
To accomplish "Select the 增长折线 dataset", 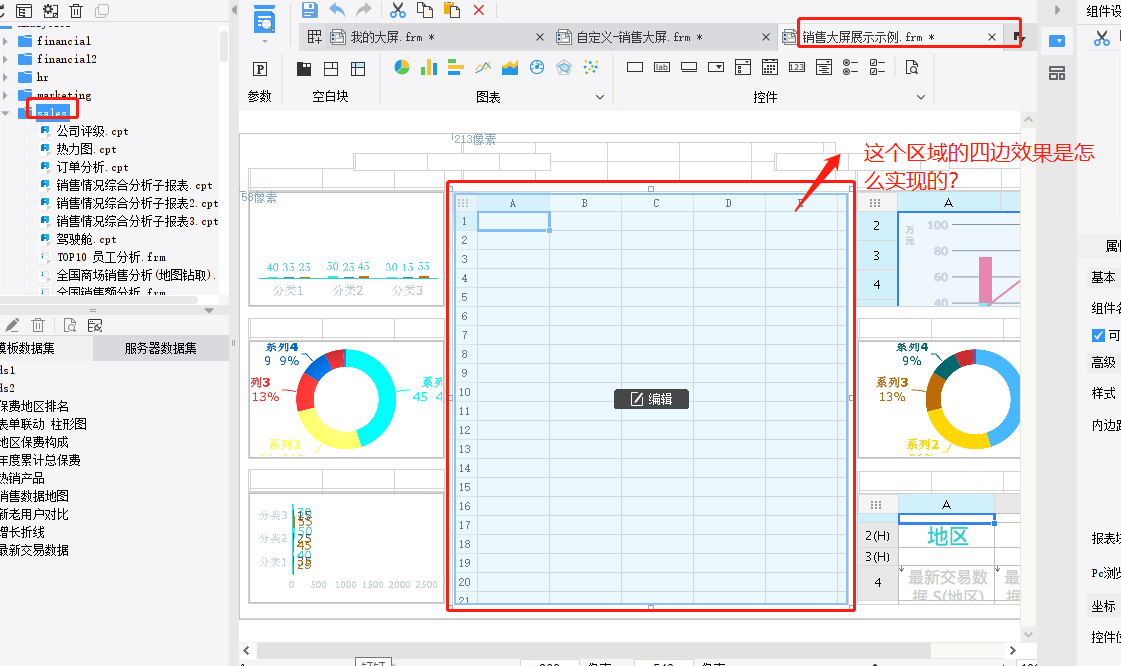I will click(x=22, y=532).
